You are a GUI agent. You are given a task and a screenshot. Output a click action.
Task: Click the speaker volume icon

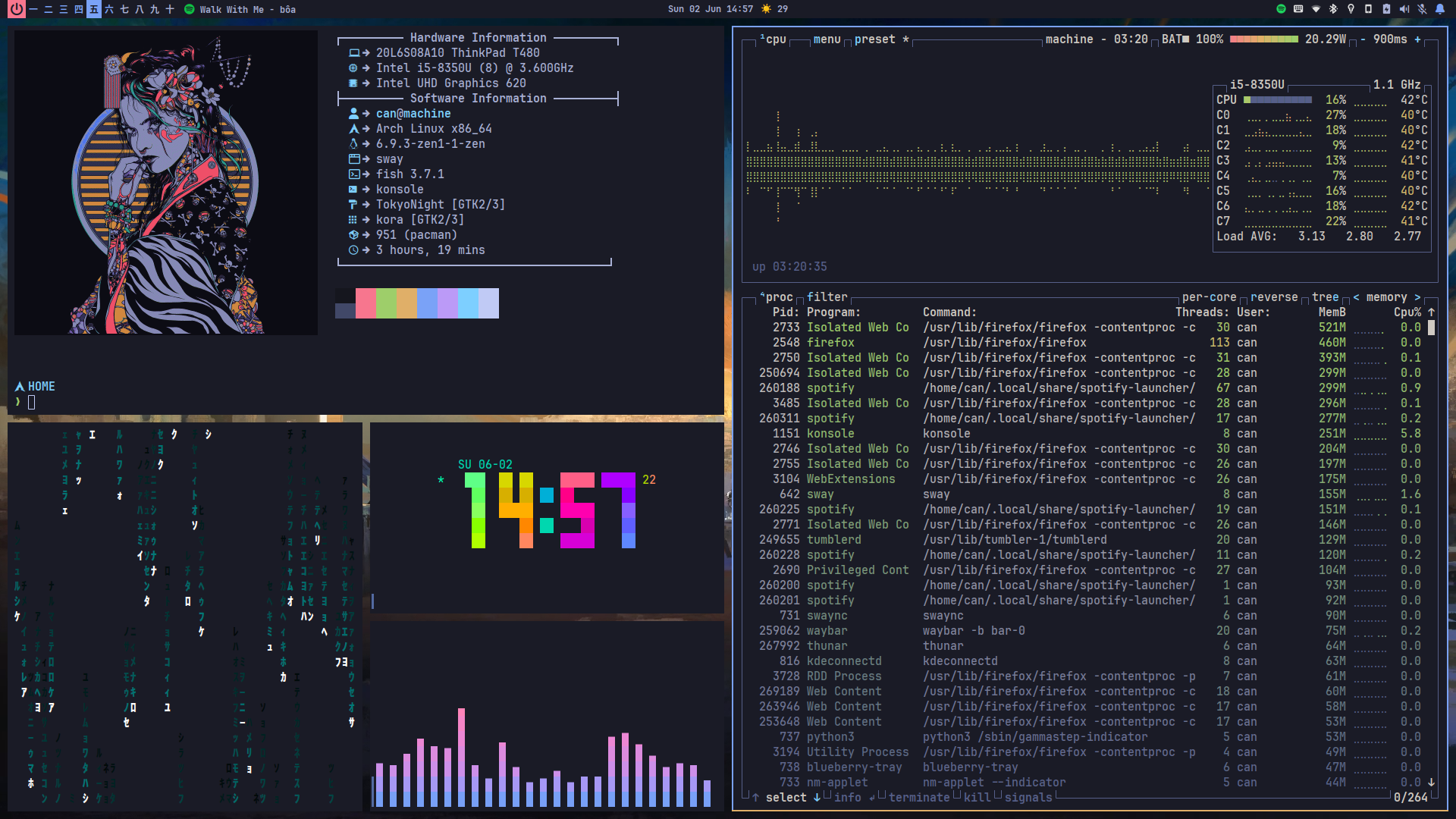click(x=1404, y=9)
